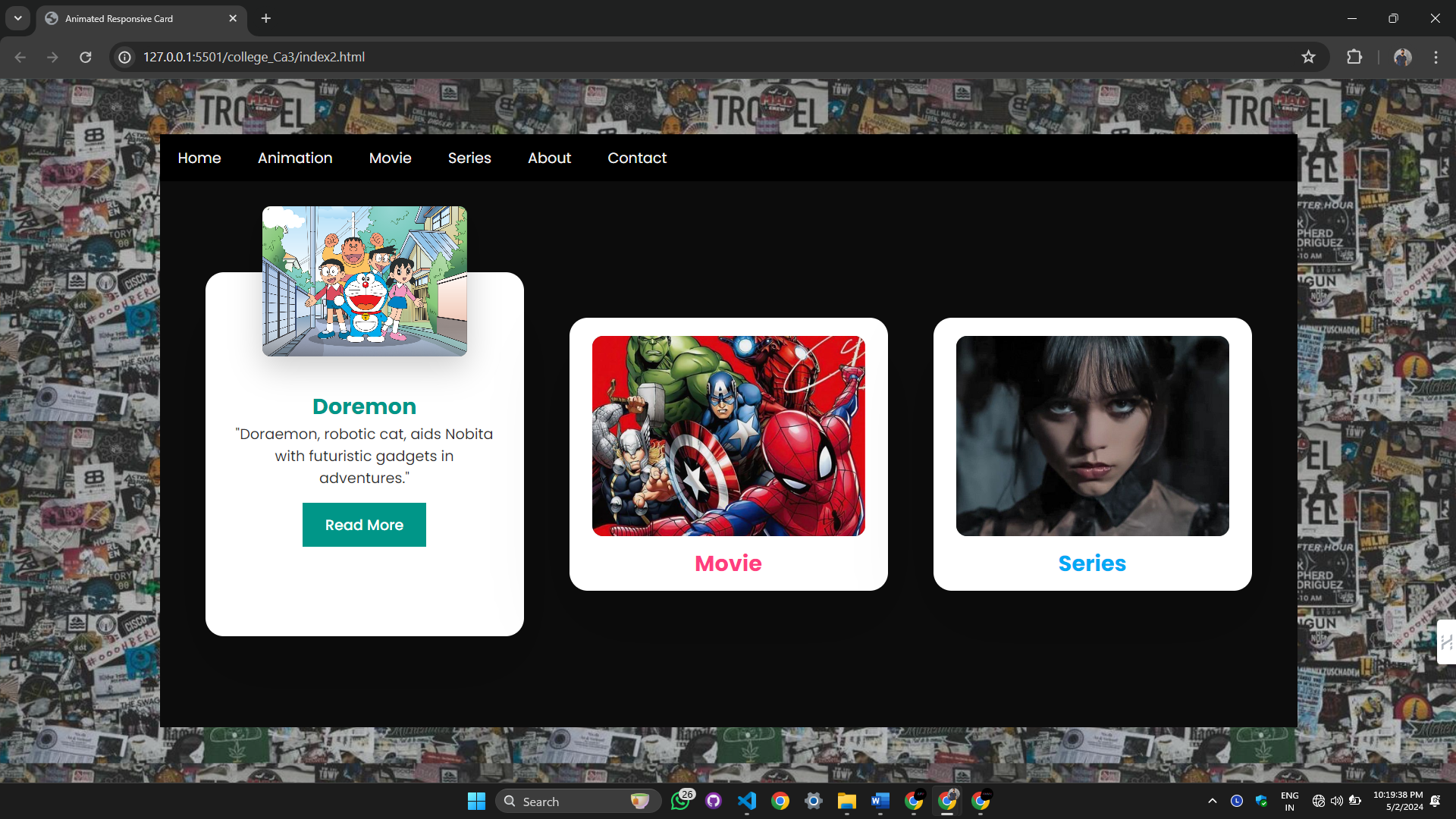View site information icon

pos(125,57)
